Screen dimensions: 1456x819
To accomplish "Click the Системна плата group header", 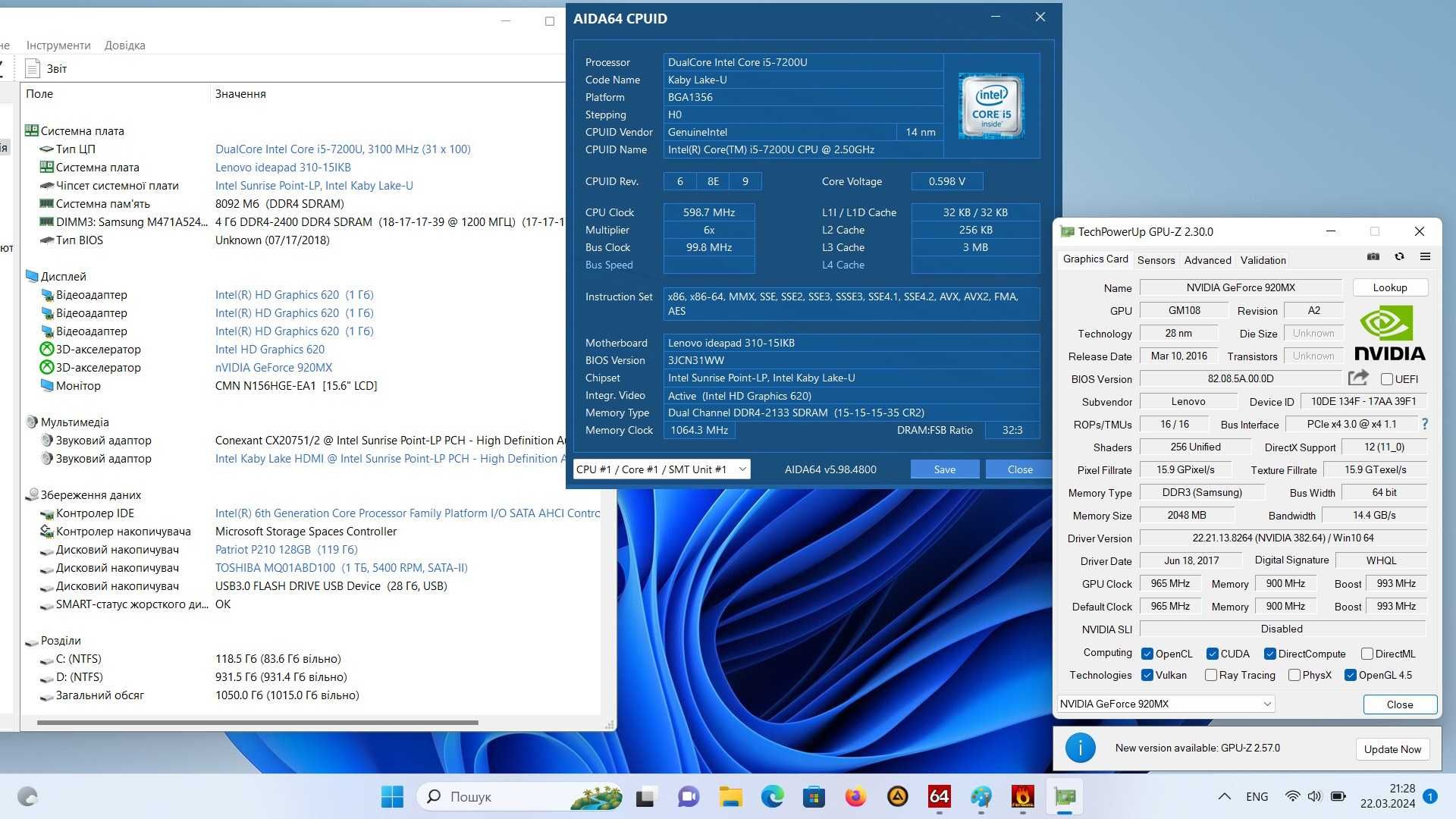I will pos(82,130).
